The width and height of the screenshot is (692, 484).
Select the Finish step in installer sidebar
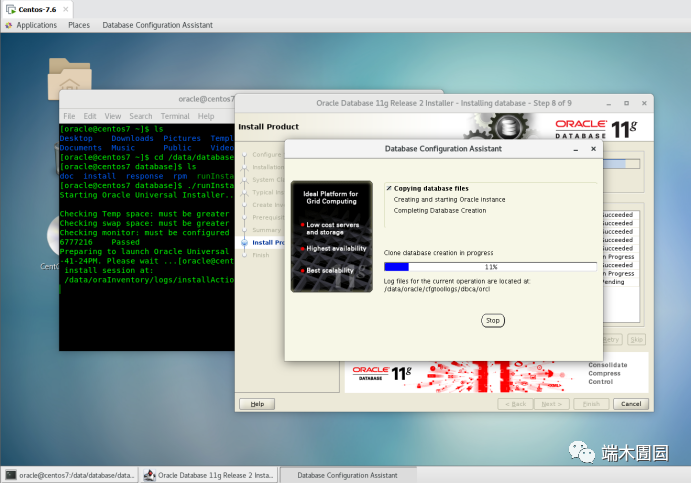(260, 255)
